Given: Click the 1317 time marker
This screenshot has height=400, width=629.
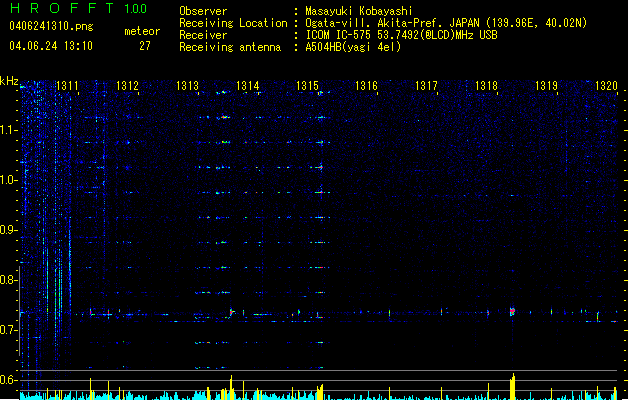Looking at the screenshot, I should click(426, 86).
